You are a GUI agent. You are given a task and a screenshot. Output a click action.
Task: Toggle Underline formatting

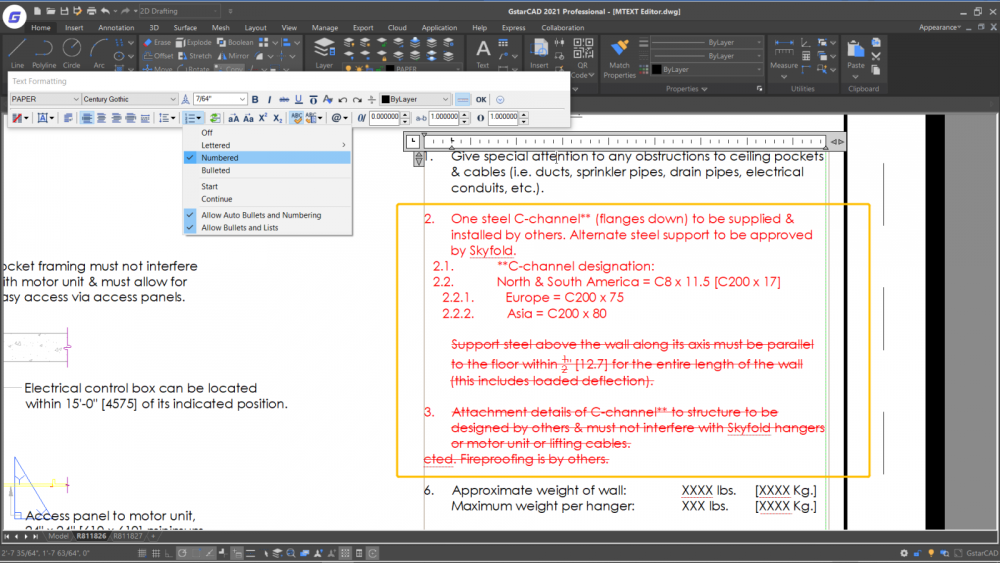[x=298, y=99]
